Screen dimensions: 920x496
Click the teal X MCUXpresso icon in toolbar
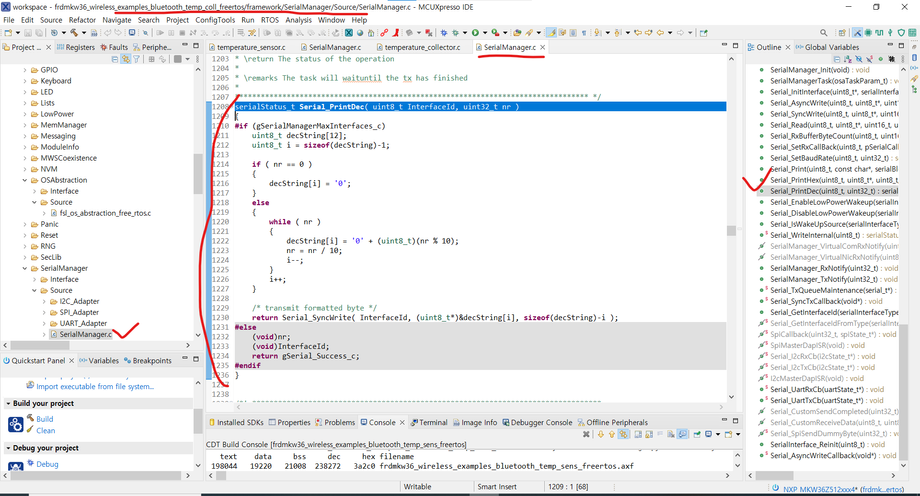[x=349, y=32]
